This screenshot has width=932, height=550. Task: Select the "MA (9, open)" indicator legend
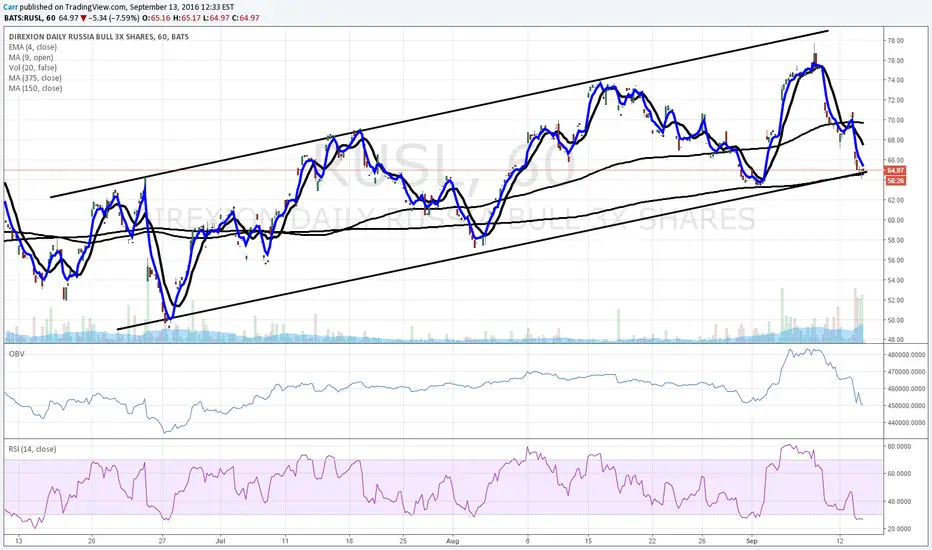click(31, 58)
